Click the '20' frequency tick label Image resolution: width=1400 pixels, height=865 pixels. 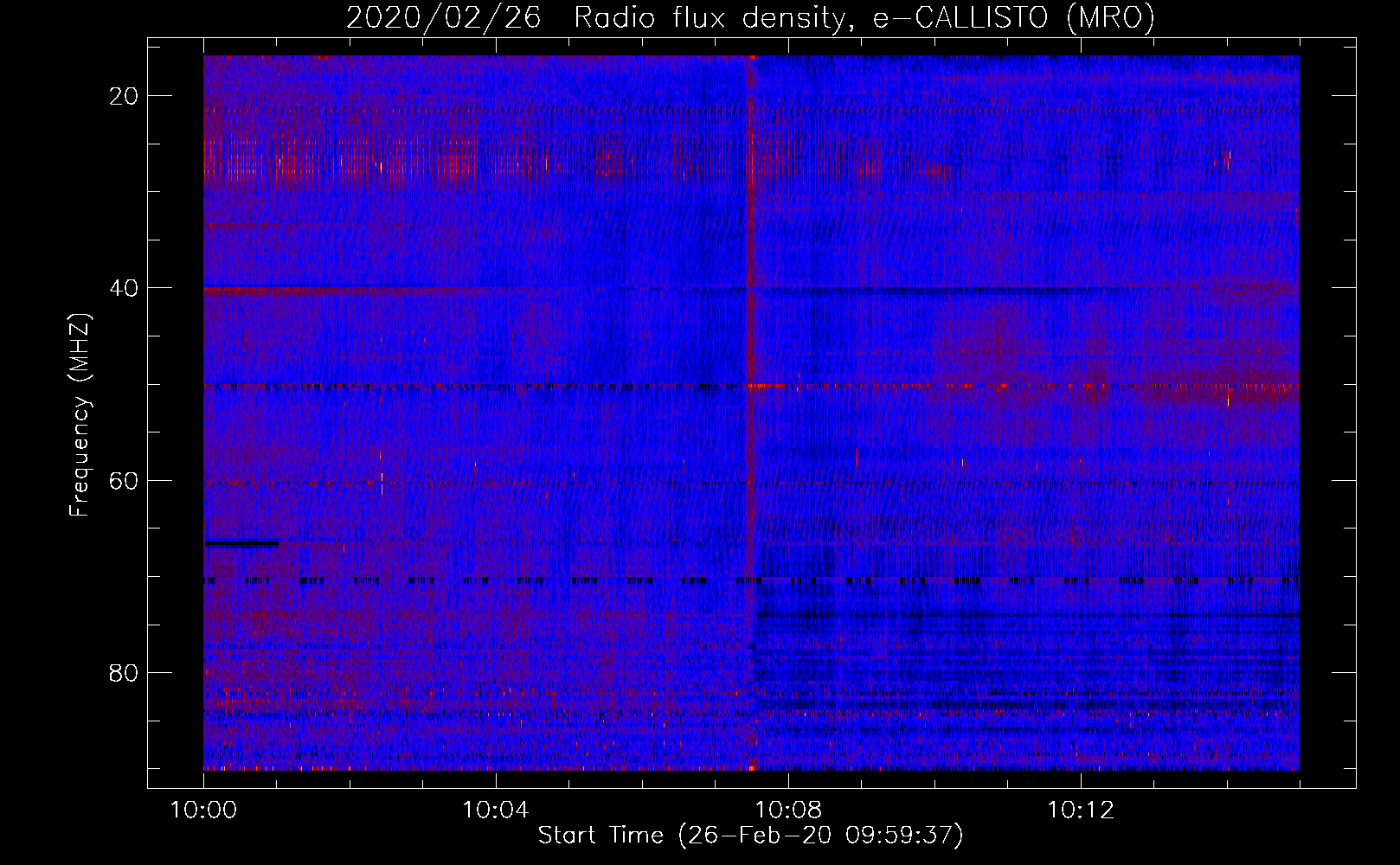(x=124, y=96)
